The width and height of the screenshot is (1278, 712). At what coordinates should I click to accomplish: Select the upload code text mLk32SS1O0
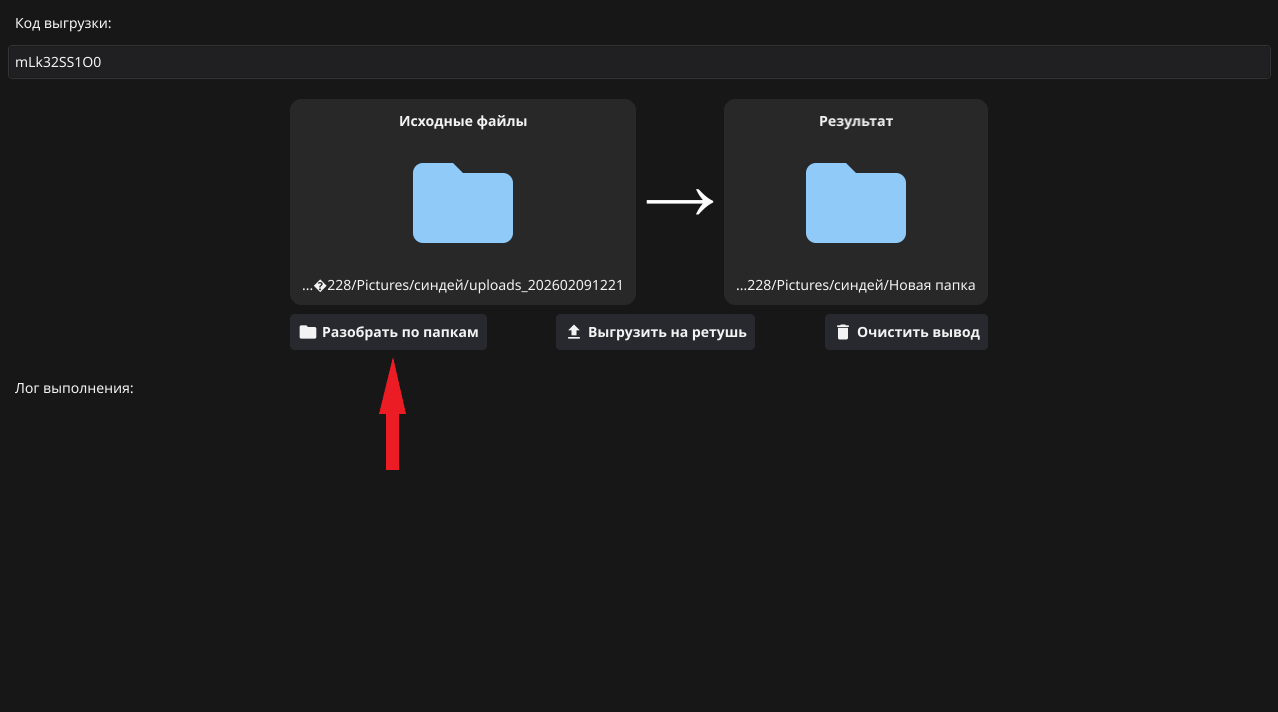tap(58, 62)
